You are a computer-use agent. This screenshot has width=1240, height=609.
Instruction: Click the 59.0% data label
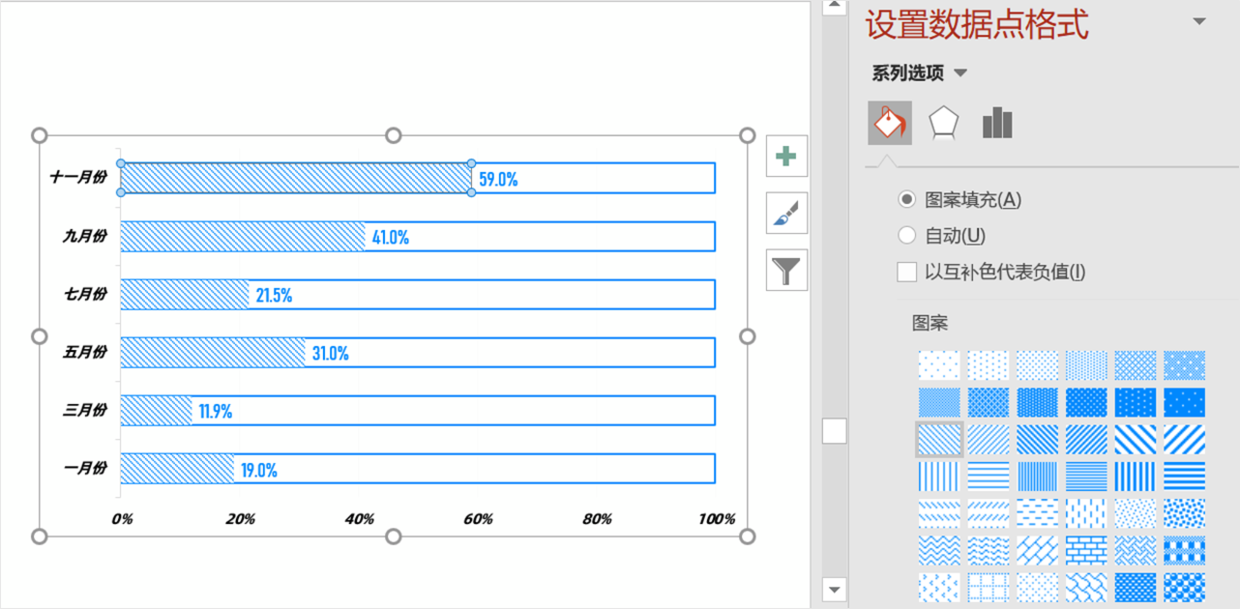pos(498,180)
